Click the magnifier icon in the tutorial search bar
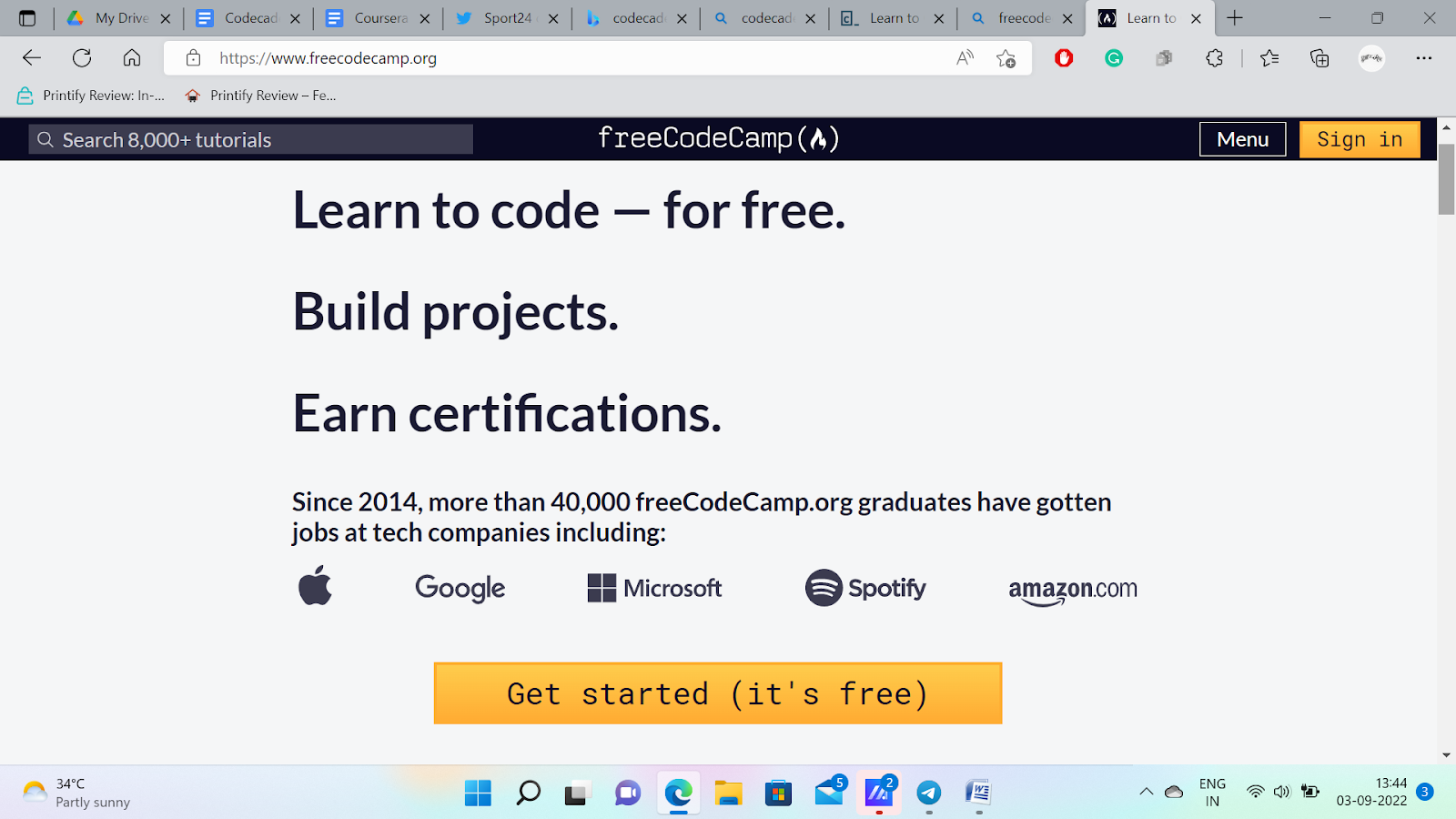The width and height of the screenshot is (1456, 819). tap(45, 139)
